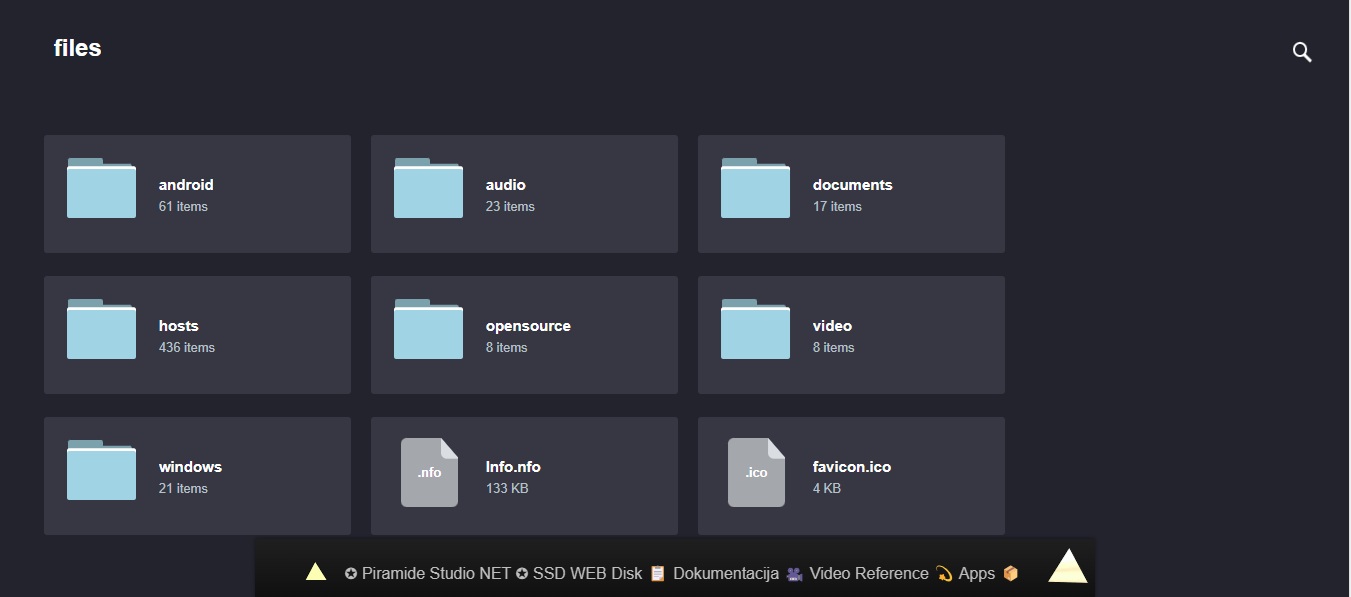Open the documents folder icon
The width and height of the screenshot is (1351, 597).
[x=755, y=188]
